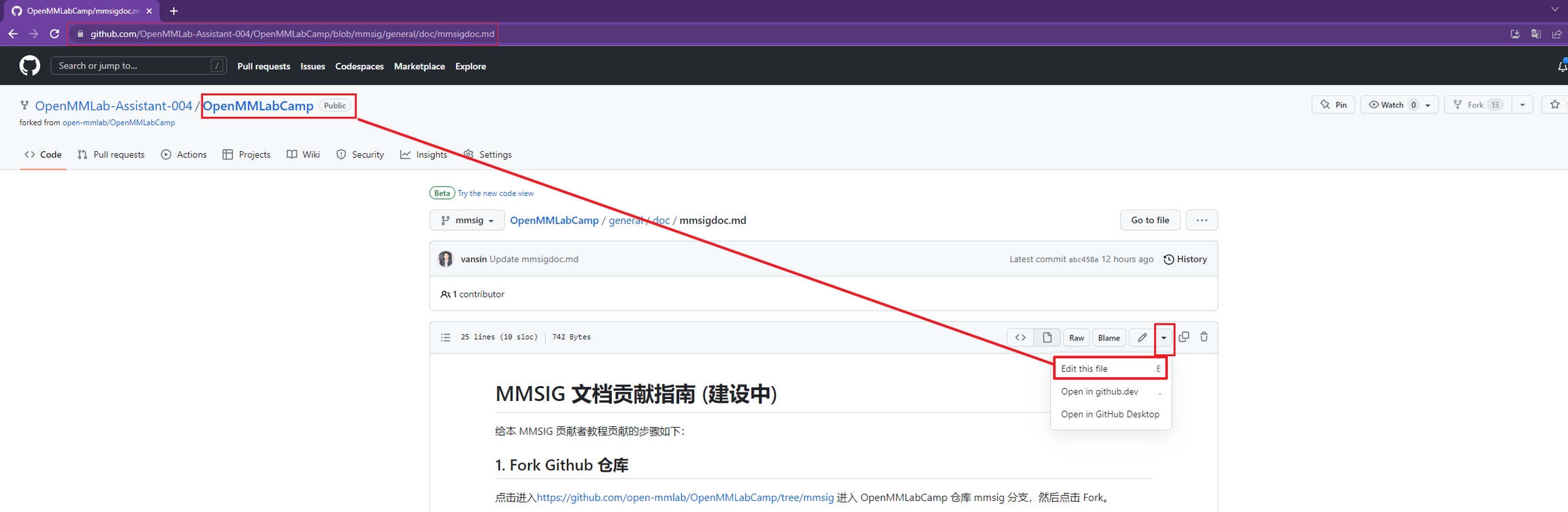Click the Go to file button
1568x512 pixels.
point(1149,221)
